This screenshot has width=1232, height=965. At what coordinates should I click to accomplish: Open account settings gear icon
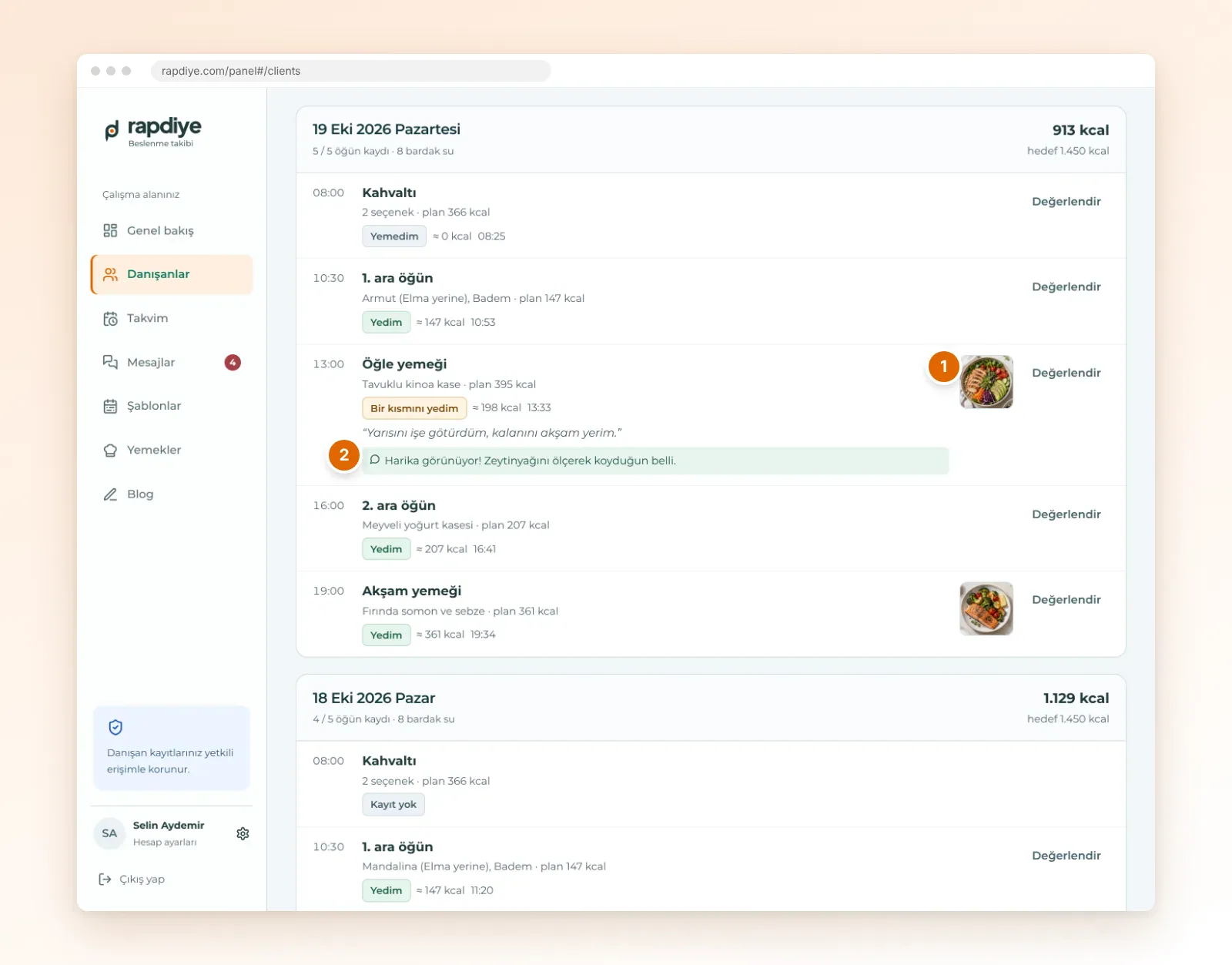(x=243, y=833)
